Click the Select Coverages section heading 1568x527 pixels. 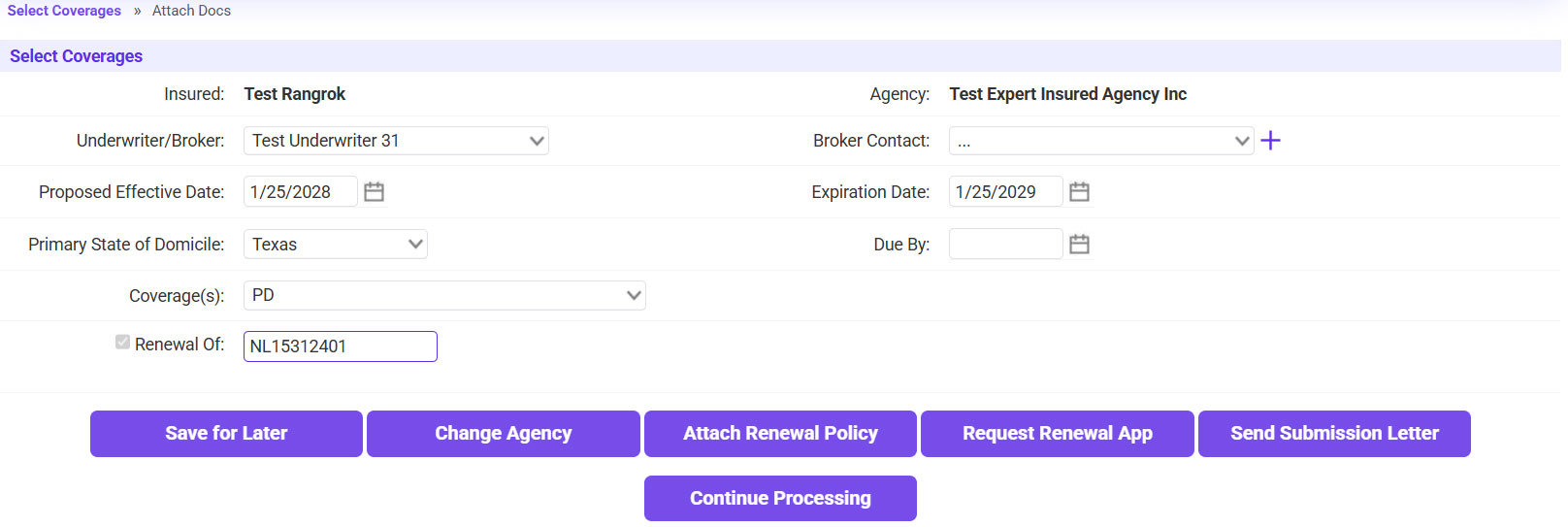(77, 56)
